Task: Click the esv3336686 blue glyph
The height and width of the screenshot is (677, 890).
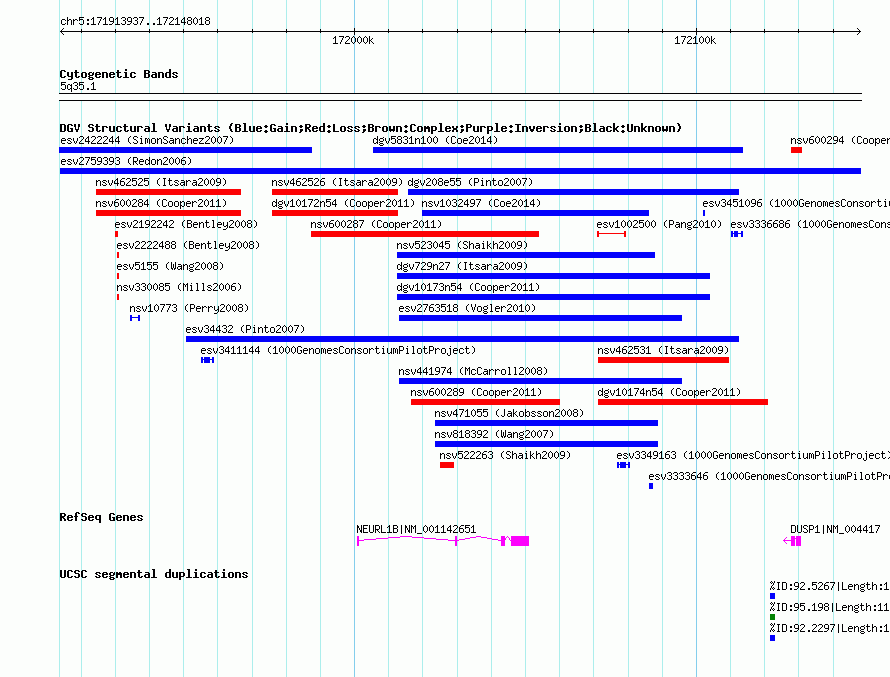Action: pyautogui.click(x=737, y=234)
